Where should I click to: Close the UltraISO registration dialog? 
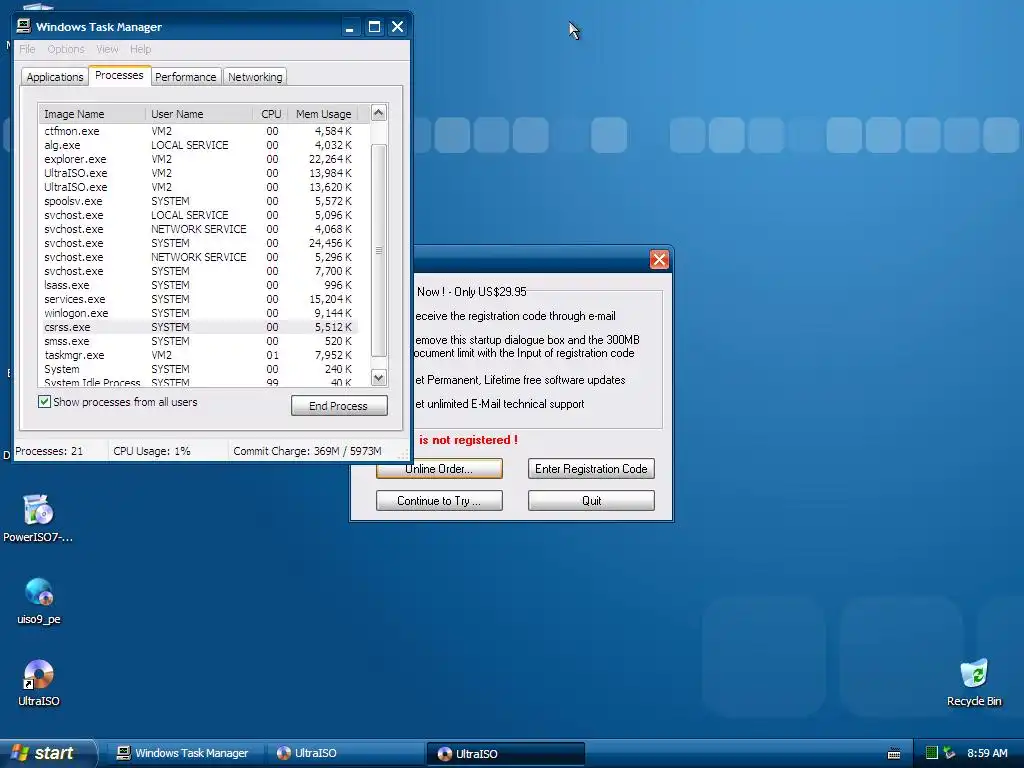coord(659,259)
